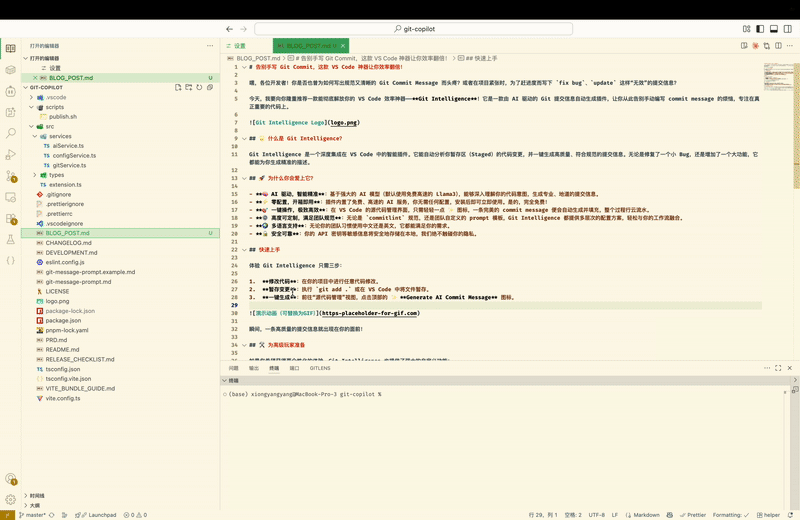Viewport: 800px width, 520px height.
Task: Collapse all folders in explorer
Action: (x=210, y=87)
